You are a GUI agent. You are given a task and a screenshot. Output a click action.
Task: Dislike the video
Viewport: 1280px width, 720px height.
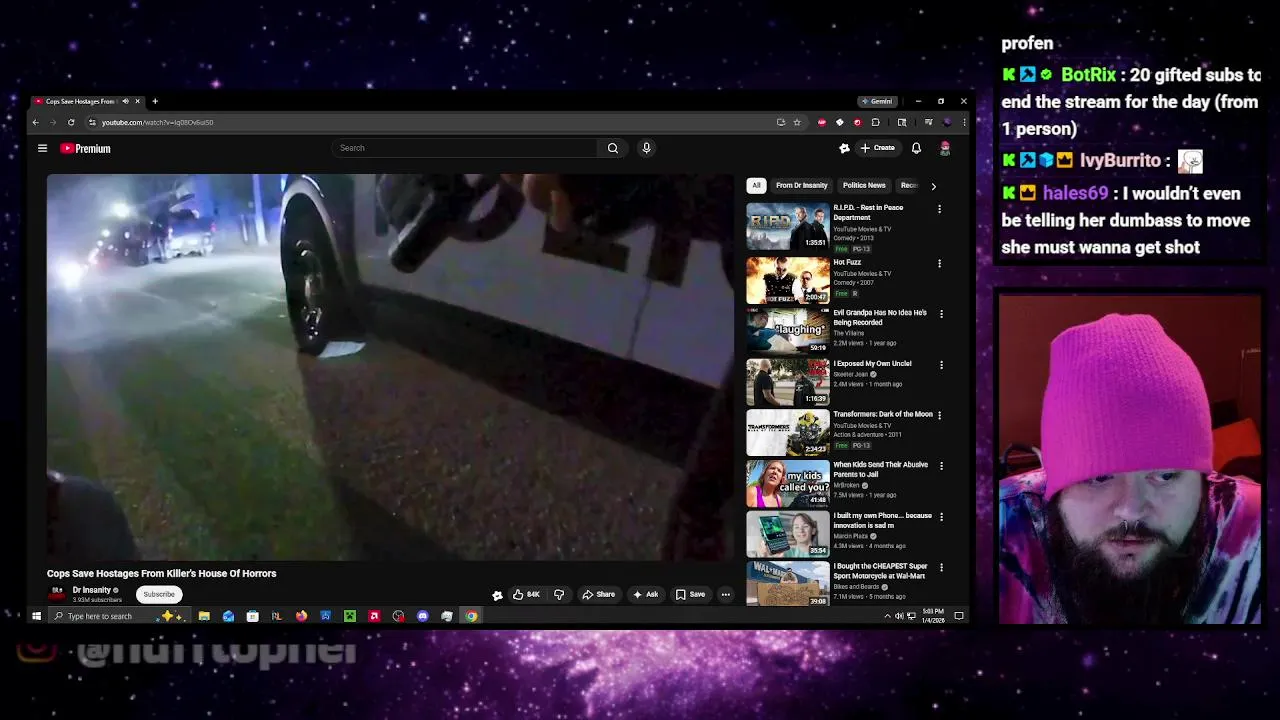coord(559,594)
